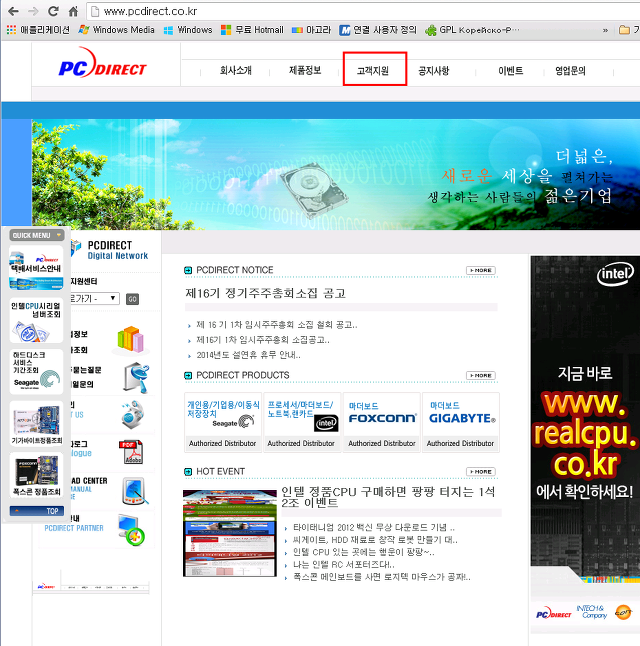Click the globe contact us icon
This screenshot has height=646, width=640.
tap(134, 415)
